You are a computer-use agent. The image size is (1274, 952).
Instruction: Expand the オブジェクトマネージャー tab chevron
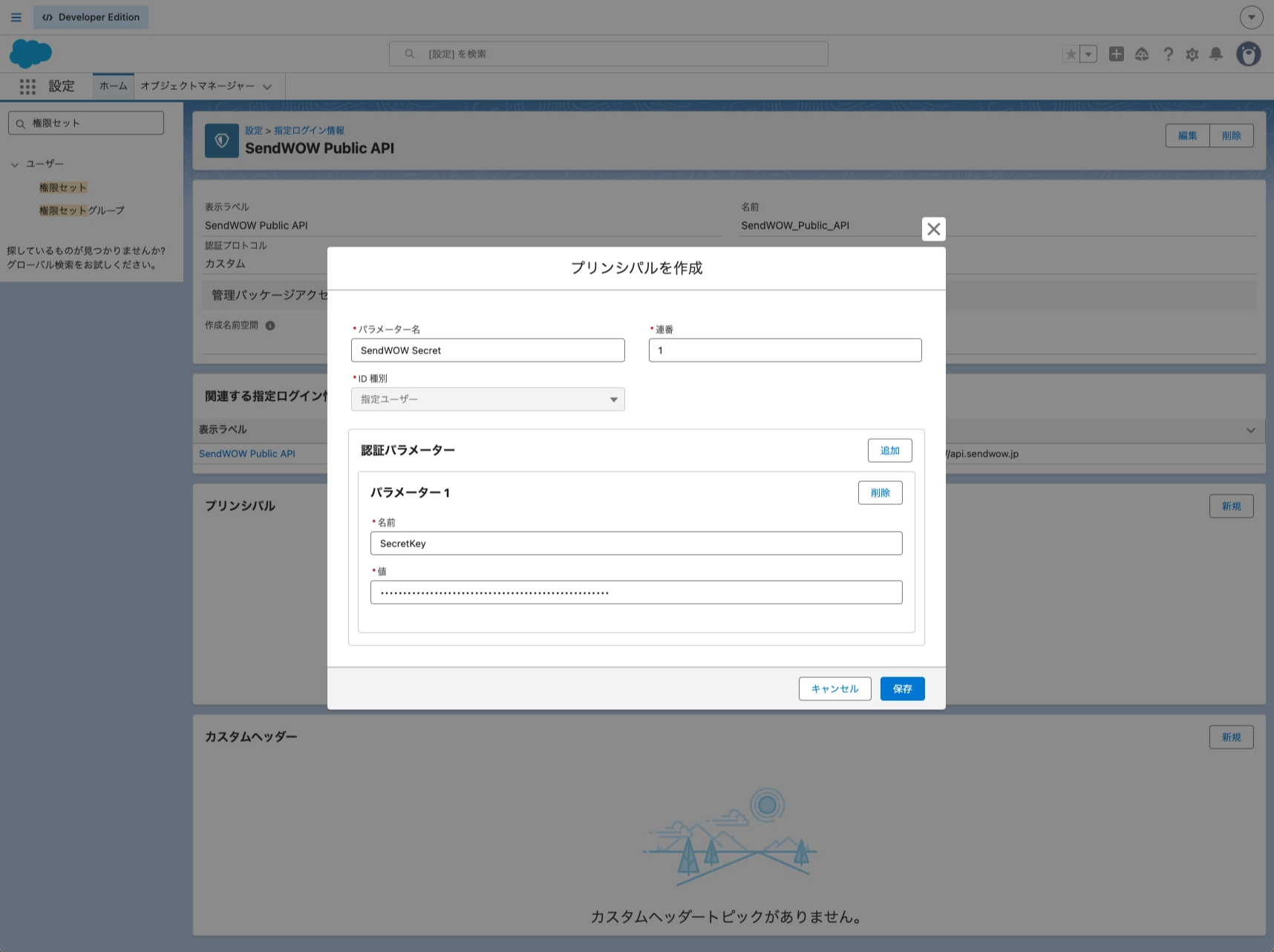tap(267, 87)
